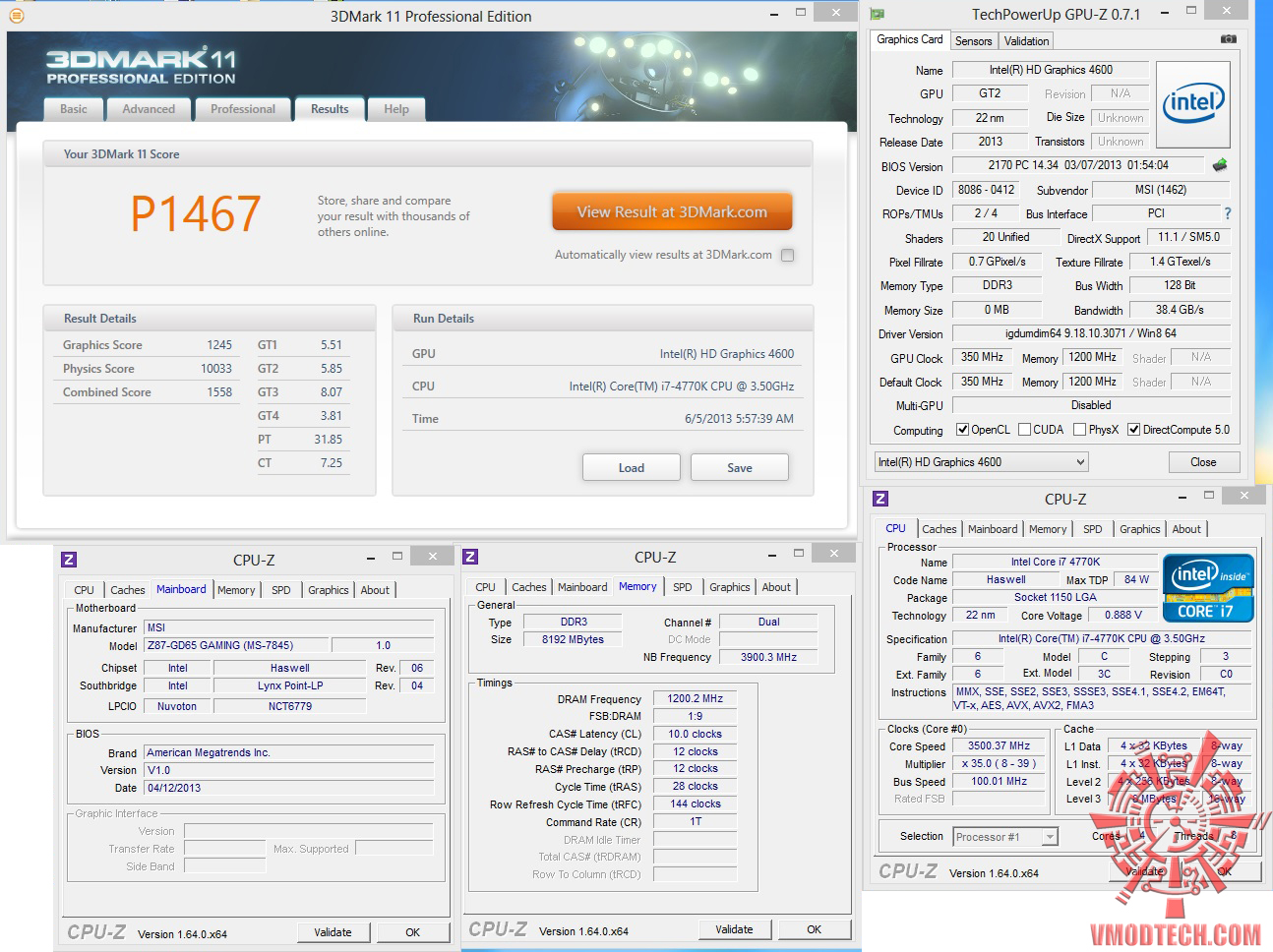
Task: Switch to the Basic tab in 3DMark 11
Action: (x=74, y=109)
